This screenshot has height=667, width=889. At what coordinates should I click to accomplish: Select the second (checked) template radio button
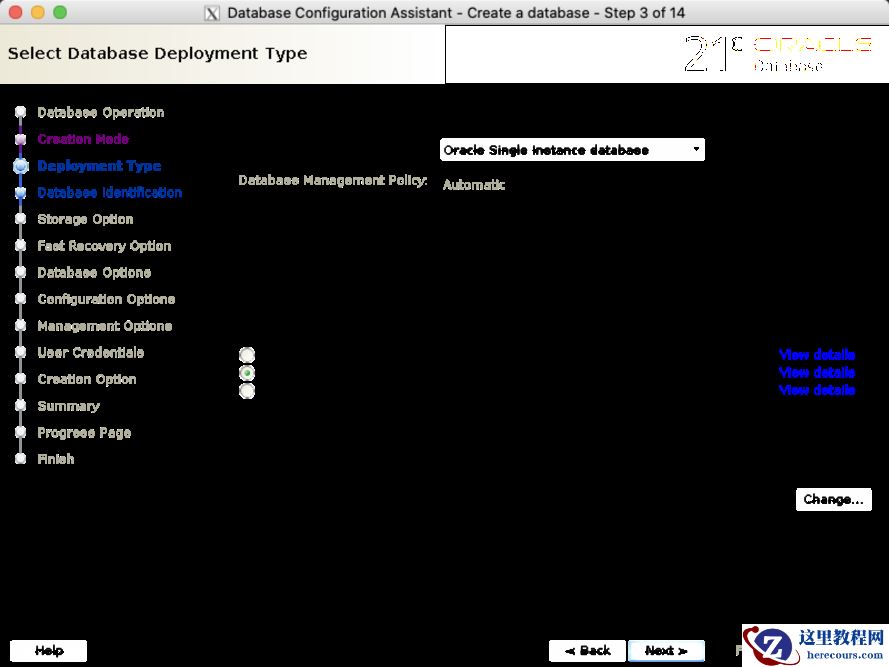pyautogui.click(x=247, y=373)
